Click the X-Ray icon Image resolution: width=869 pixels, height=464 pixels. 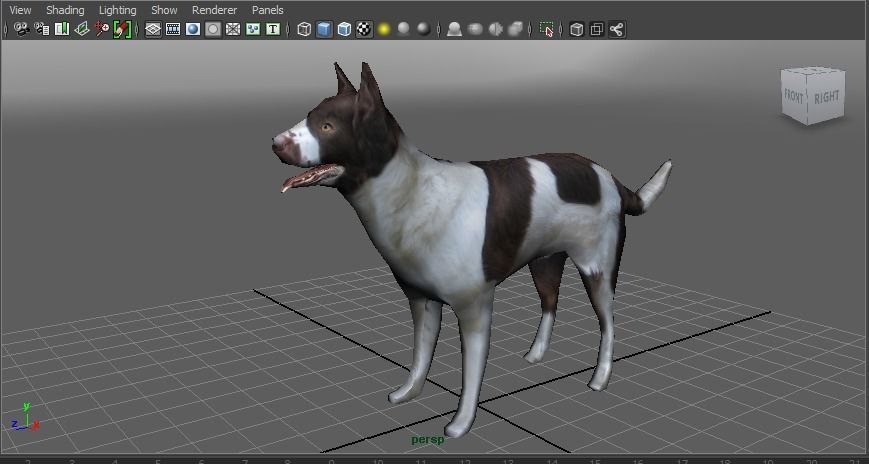point(475,29)
